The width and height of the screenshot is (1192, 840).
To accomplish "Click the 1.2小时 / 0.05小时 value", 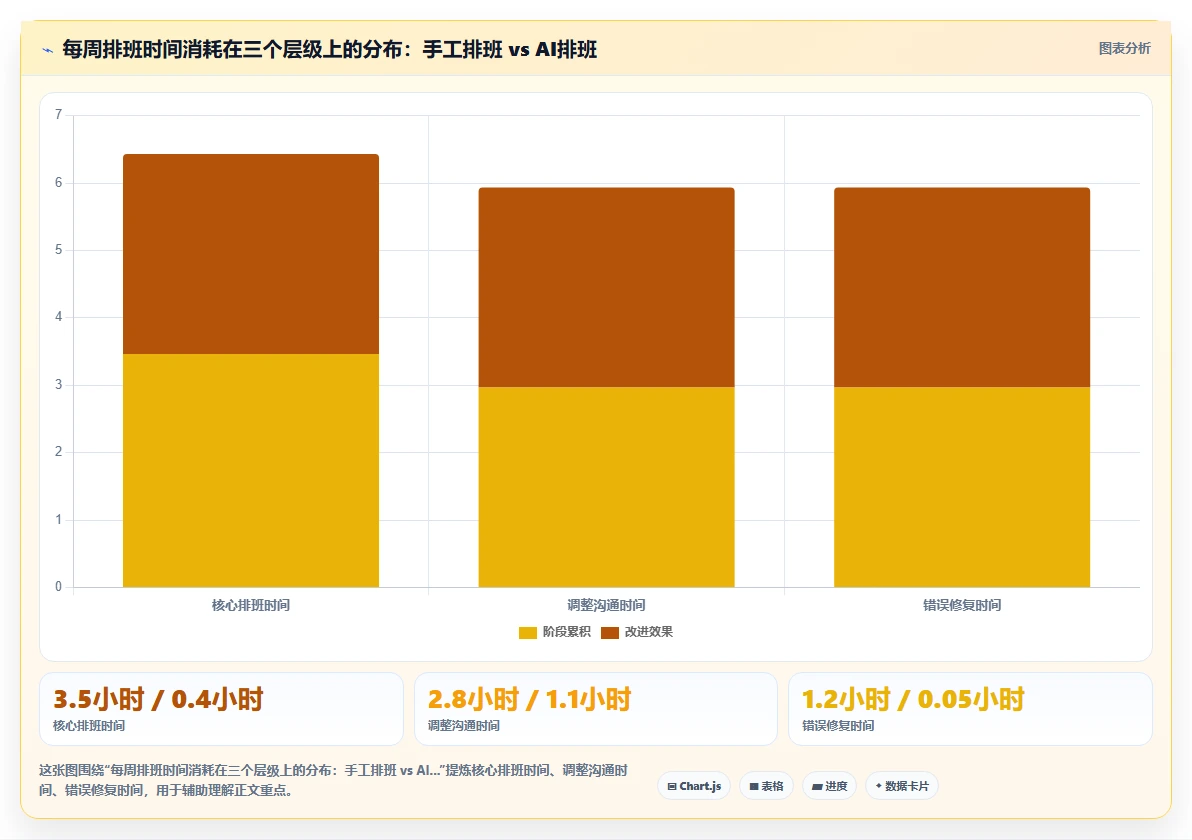I will [913, 699].
